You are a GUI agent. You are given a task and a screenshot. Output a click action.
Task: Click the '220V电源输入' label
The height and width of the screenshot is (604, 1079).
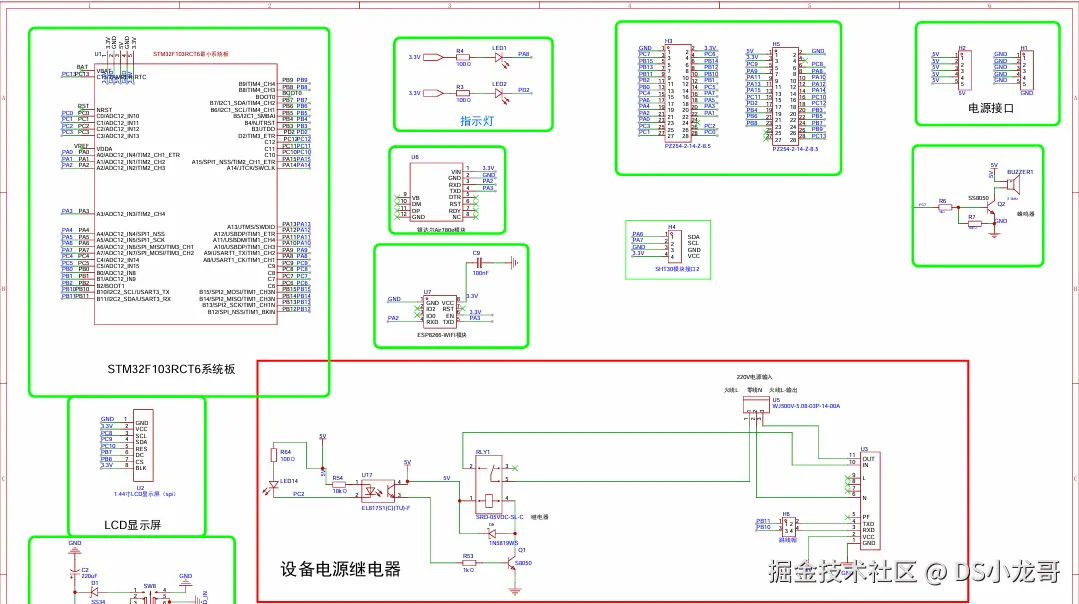coord(754,377)
